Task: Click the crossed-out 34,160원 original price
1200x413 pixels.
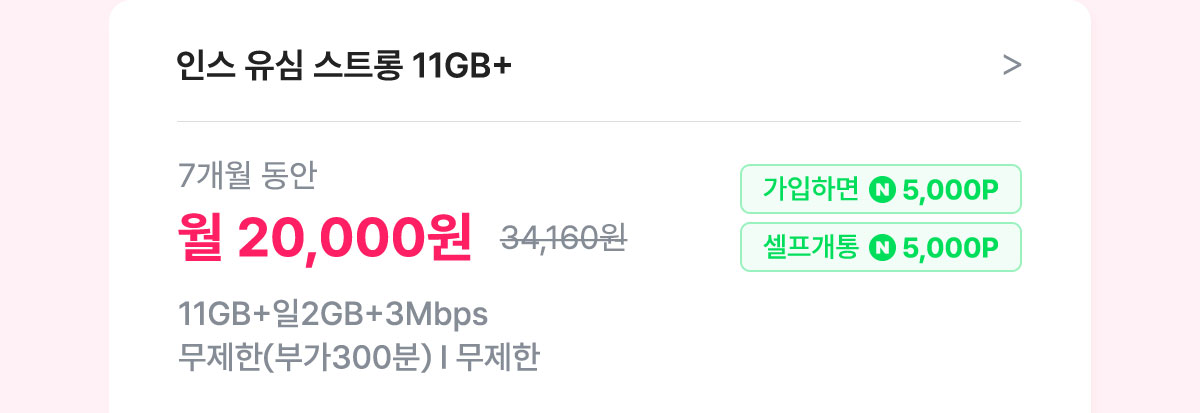Action: (x=563, y=238)
